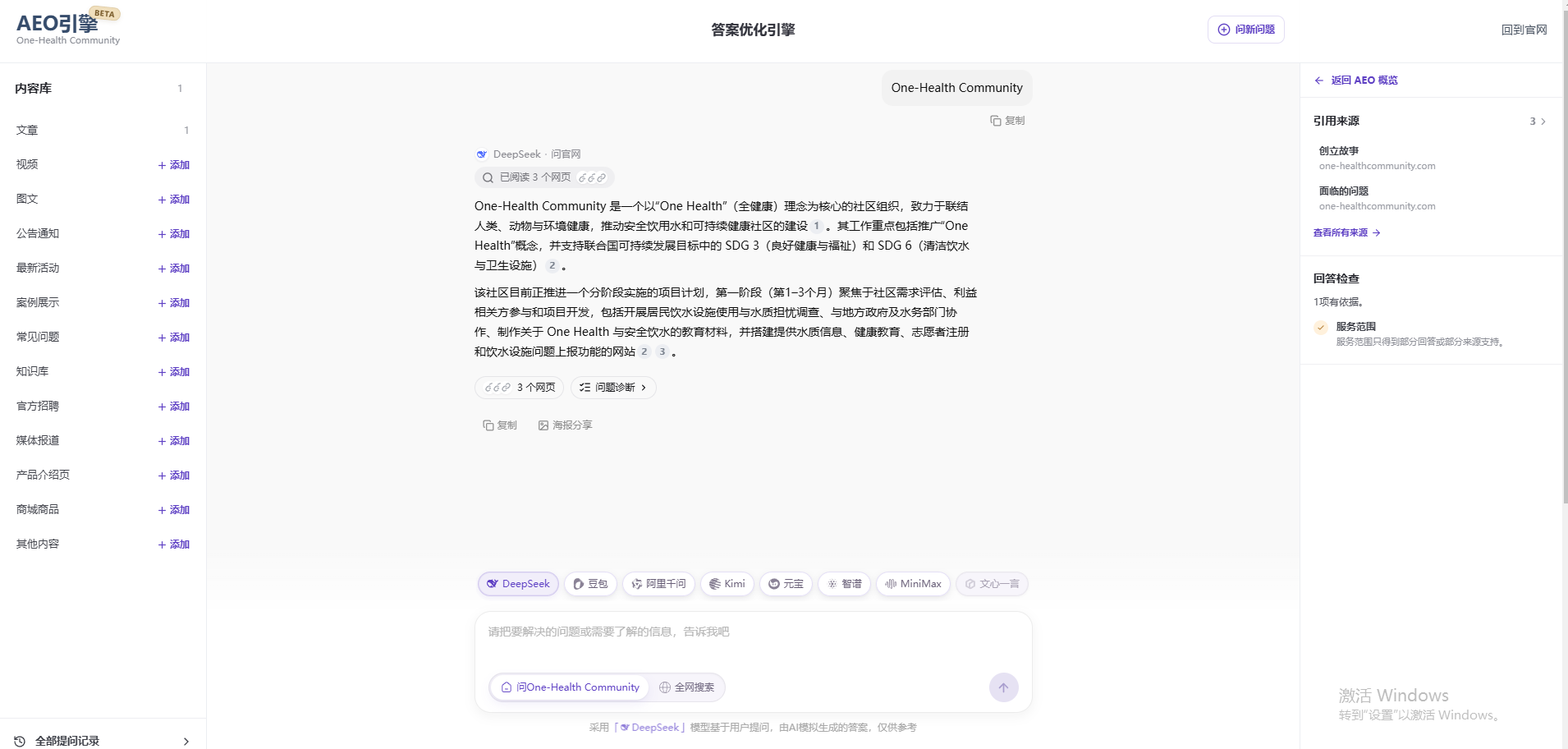Click citation marker 1 in the answer
The width and height of the screenshot is (1568, 749).
817,226
